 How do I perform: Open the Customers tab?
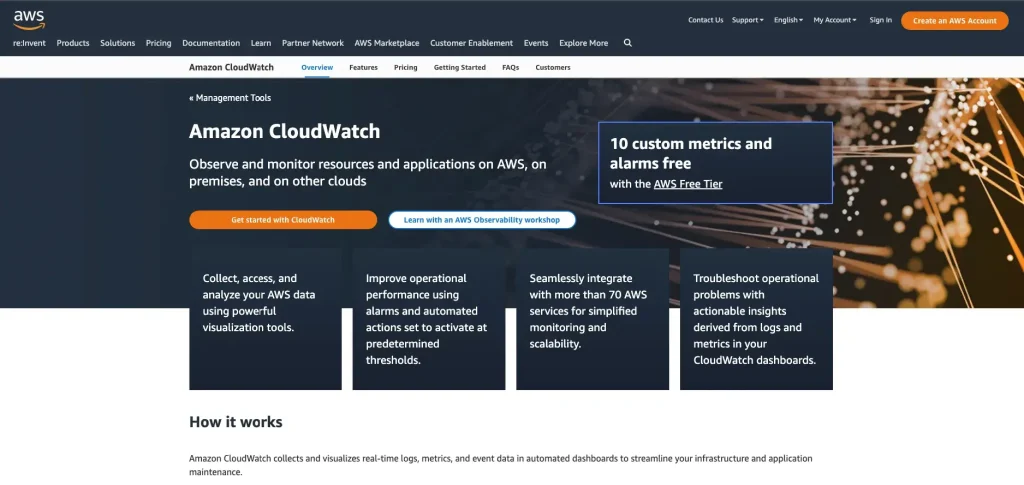pyautogui.click(x=552, y=67)
